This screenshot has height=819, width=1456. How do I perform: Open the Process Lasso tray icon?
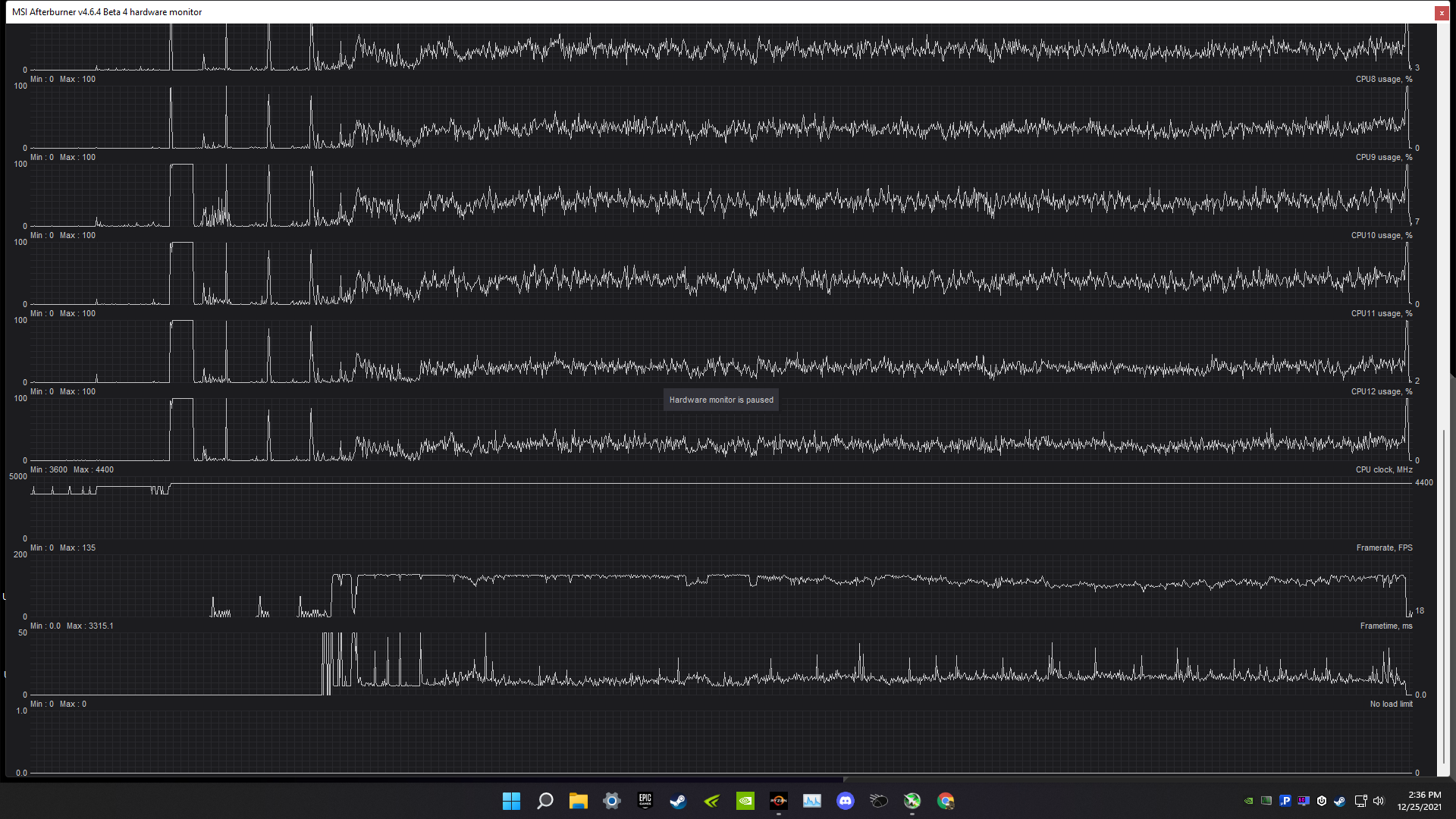click(x=1285, y=801)
